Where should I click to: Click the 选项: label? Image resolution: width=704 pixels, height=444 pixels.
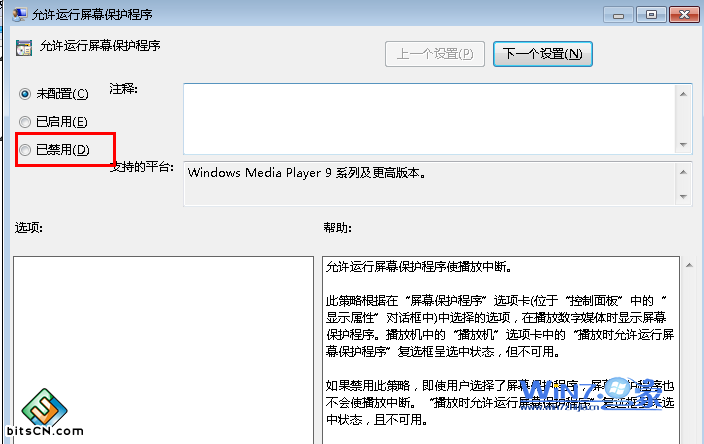pos(29,228)
